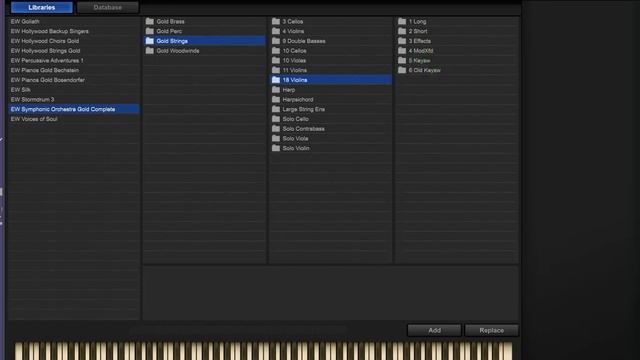
Task: Select EW Silk library
Action: pyautogui.click(x=74, y=90)
